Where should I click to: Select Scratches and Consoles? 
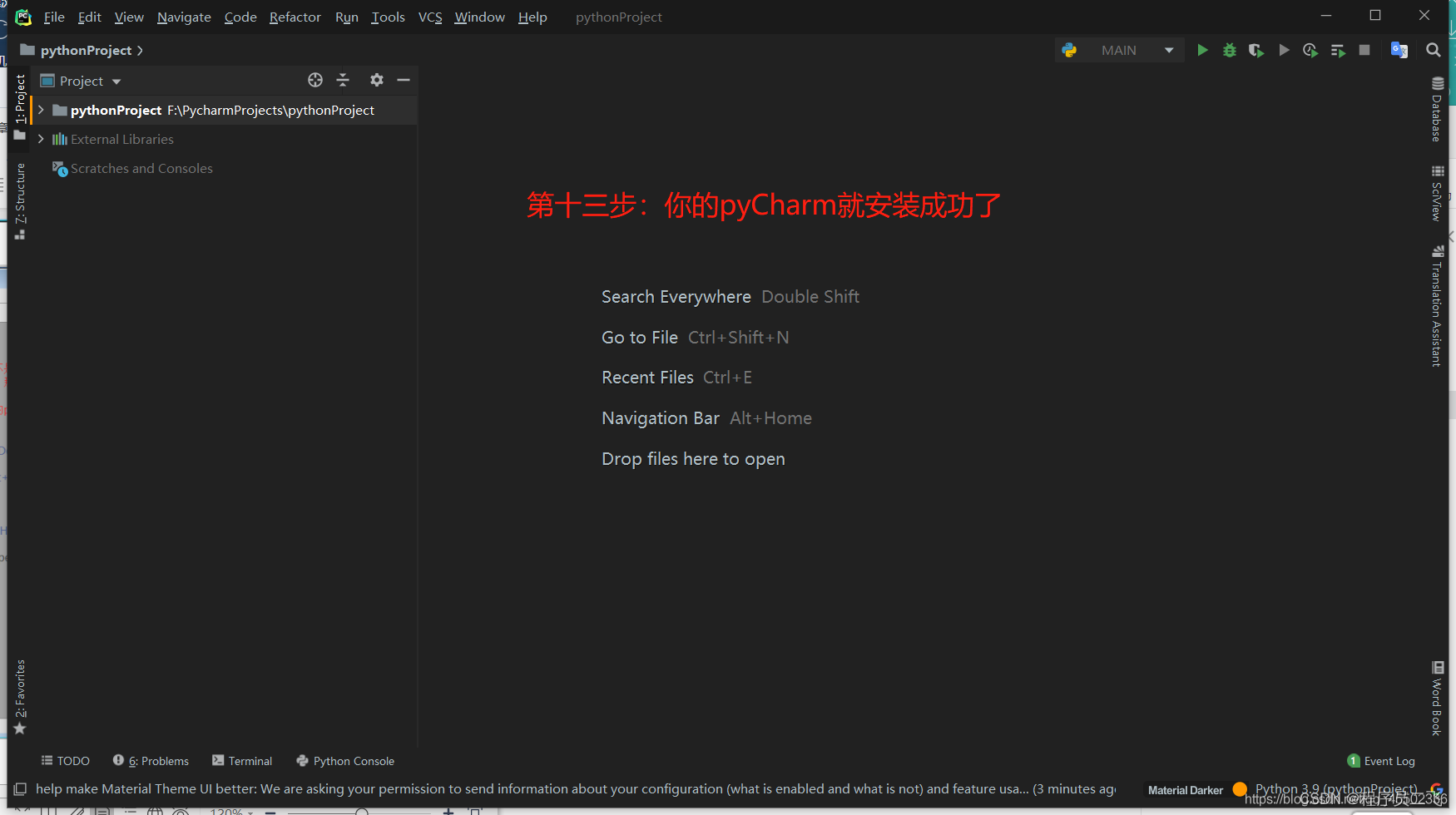tap(141, 168)
